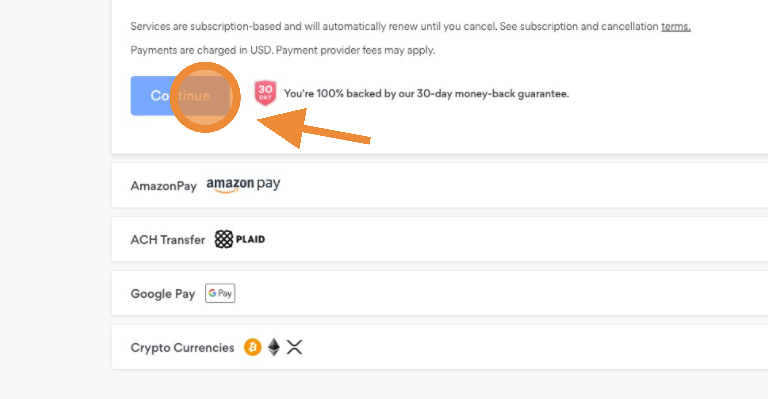Viewport: 768px width, 399px height.
Task: Click the Ethereum diamond icon
Action: (274, 347)
